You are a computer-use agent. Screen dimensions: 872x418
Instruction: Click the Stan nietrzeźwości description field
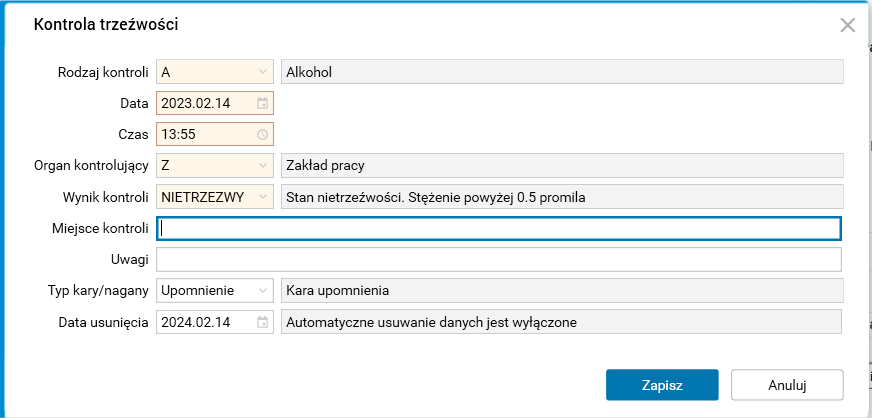562,197
